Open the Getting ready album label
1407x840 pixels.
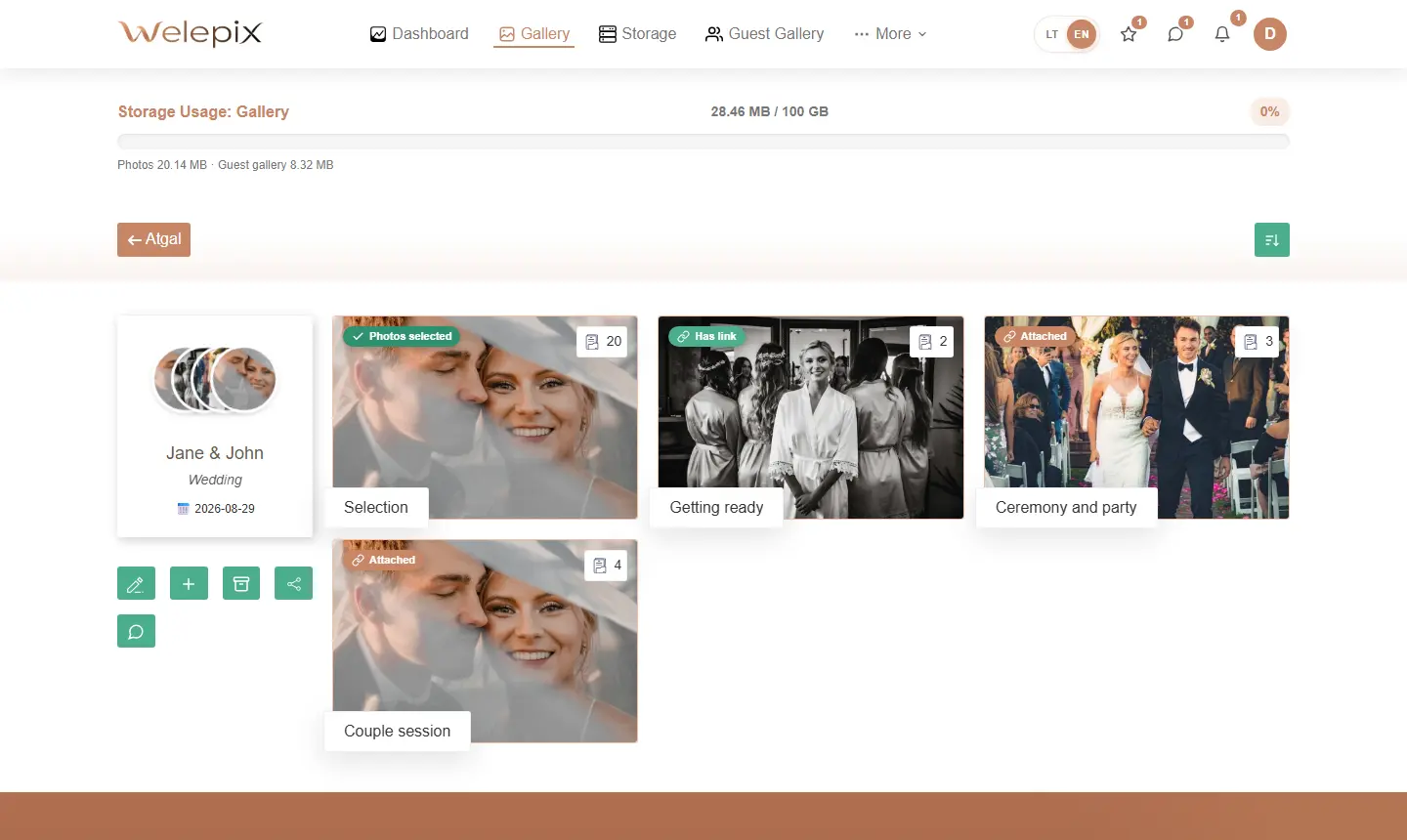(716, 507)
